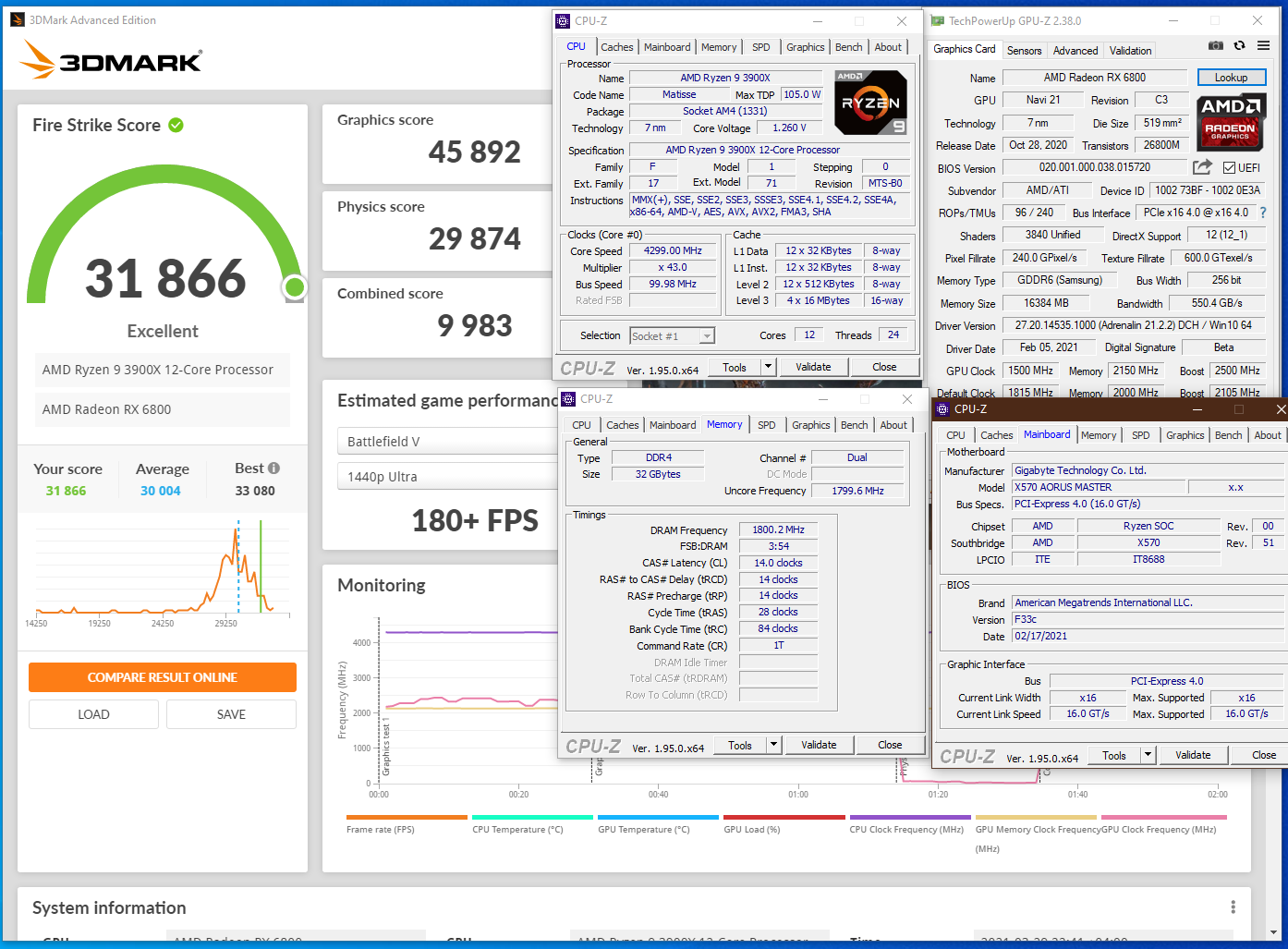Click the Ryzen 9 logo in CPU-Z
This screenshot has height=949, width=1288.
pos(870,103)
